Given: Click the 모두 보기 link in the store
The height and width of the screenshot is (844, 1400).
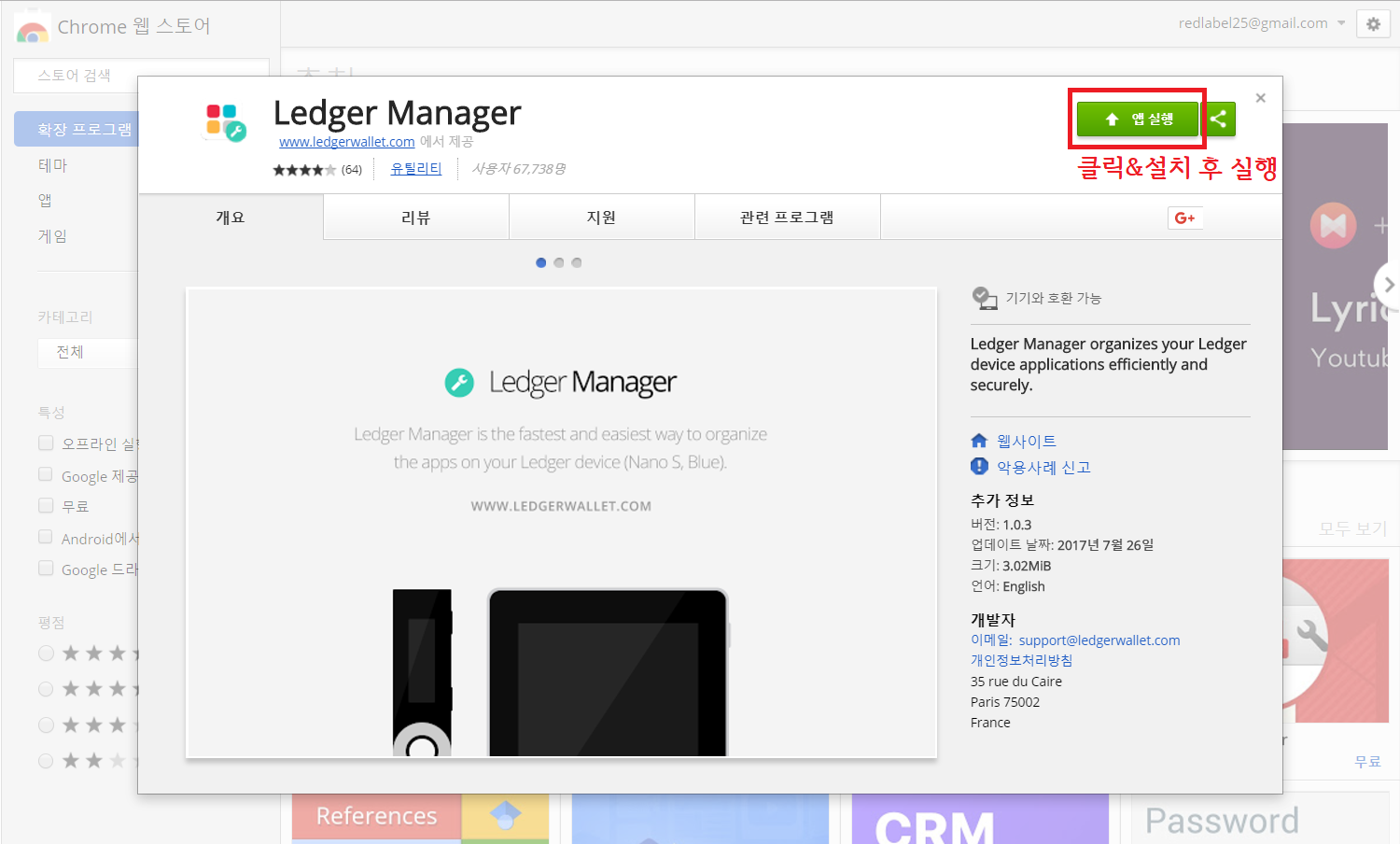Looking at the screenshot, I should click(x=1352, y=528).
